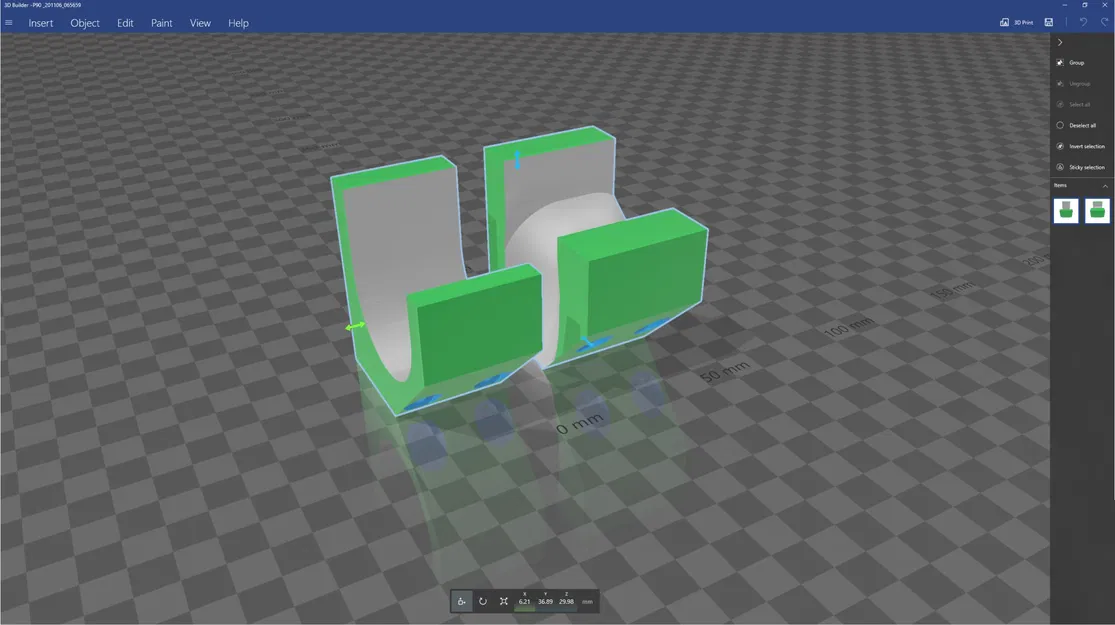Click the Ungroup option

pos(1073,83)
